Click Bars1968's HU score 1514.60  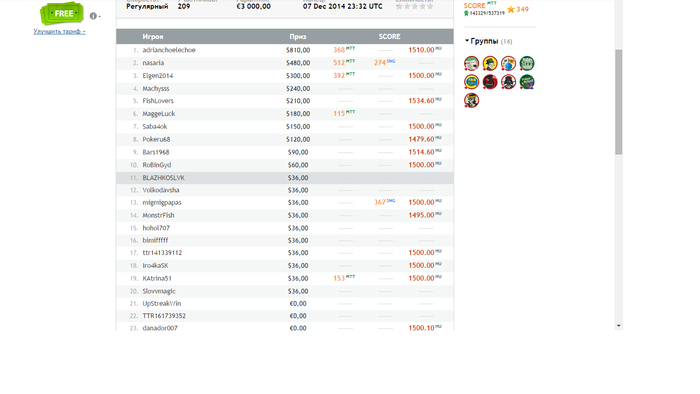[425, 152]
